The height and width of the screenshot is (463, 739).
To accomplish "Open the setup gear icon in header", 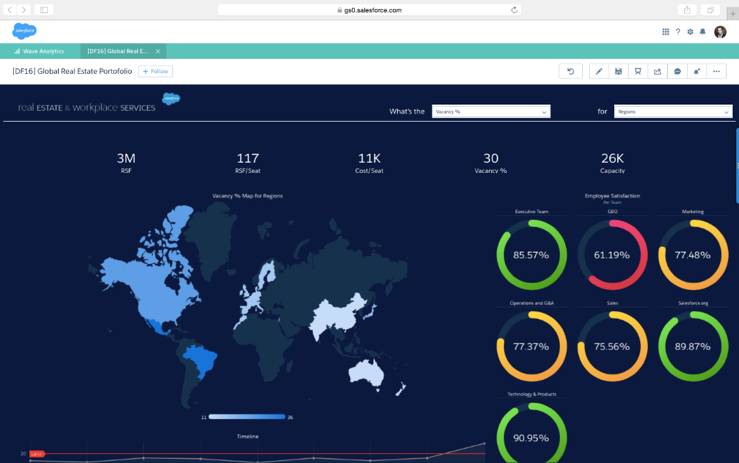I will tap(690, 32).
